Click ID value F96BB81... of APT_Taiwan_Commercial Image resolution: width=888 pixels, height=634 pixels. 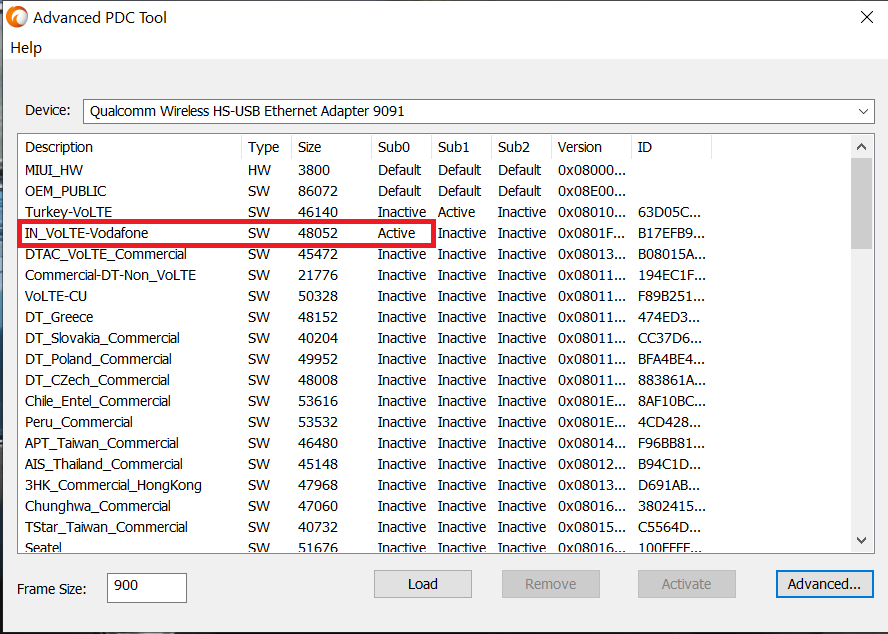672,442
